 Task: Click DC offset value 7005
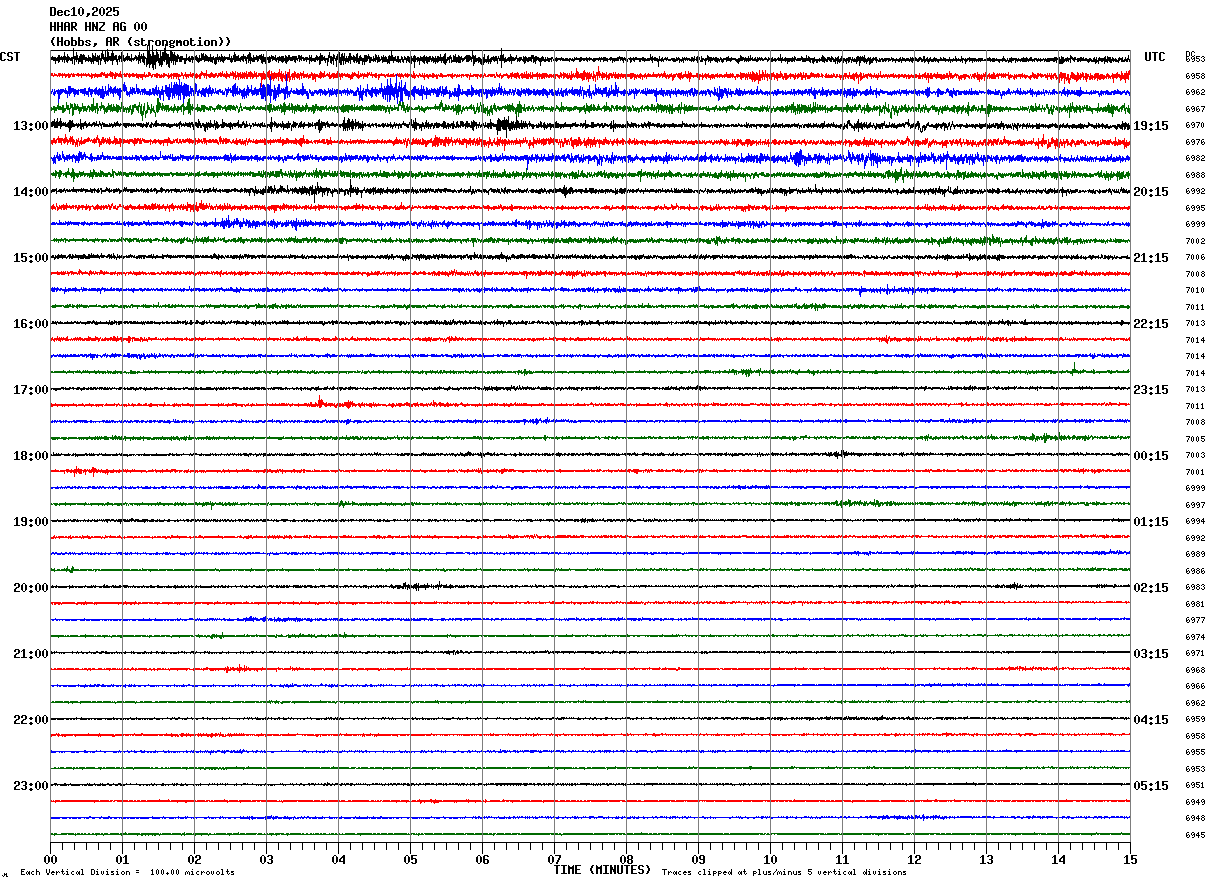click(1195, 439)
